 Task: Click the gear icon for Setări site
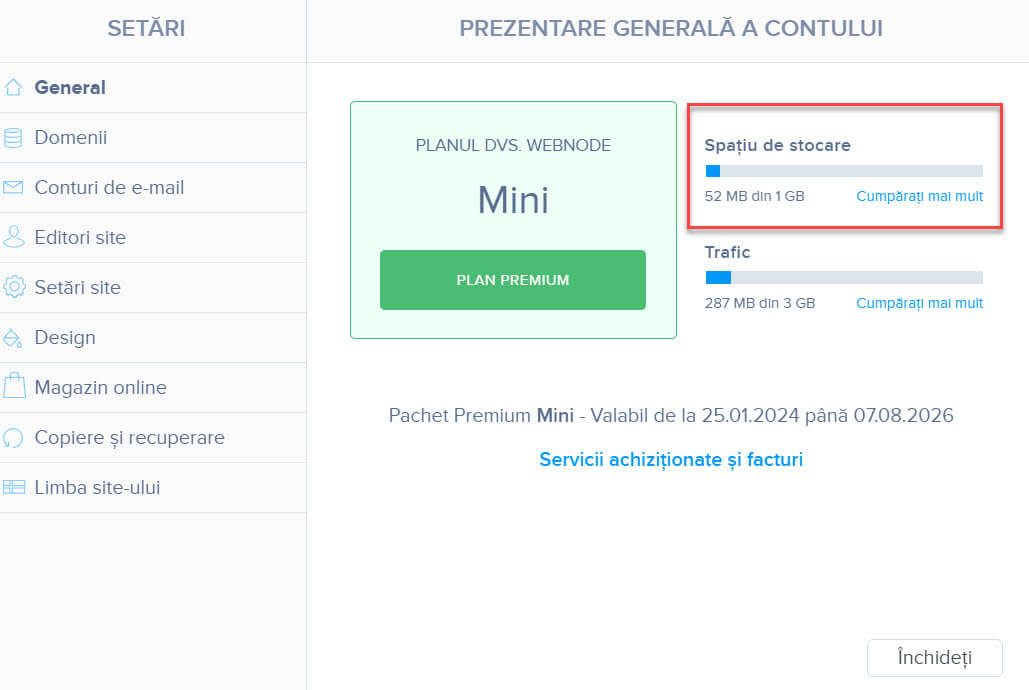pyautogui.click(x=14, y=287)
